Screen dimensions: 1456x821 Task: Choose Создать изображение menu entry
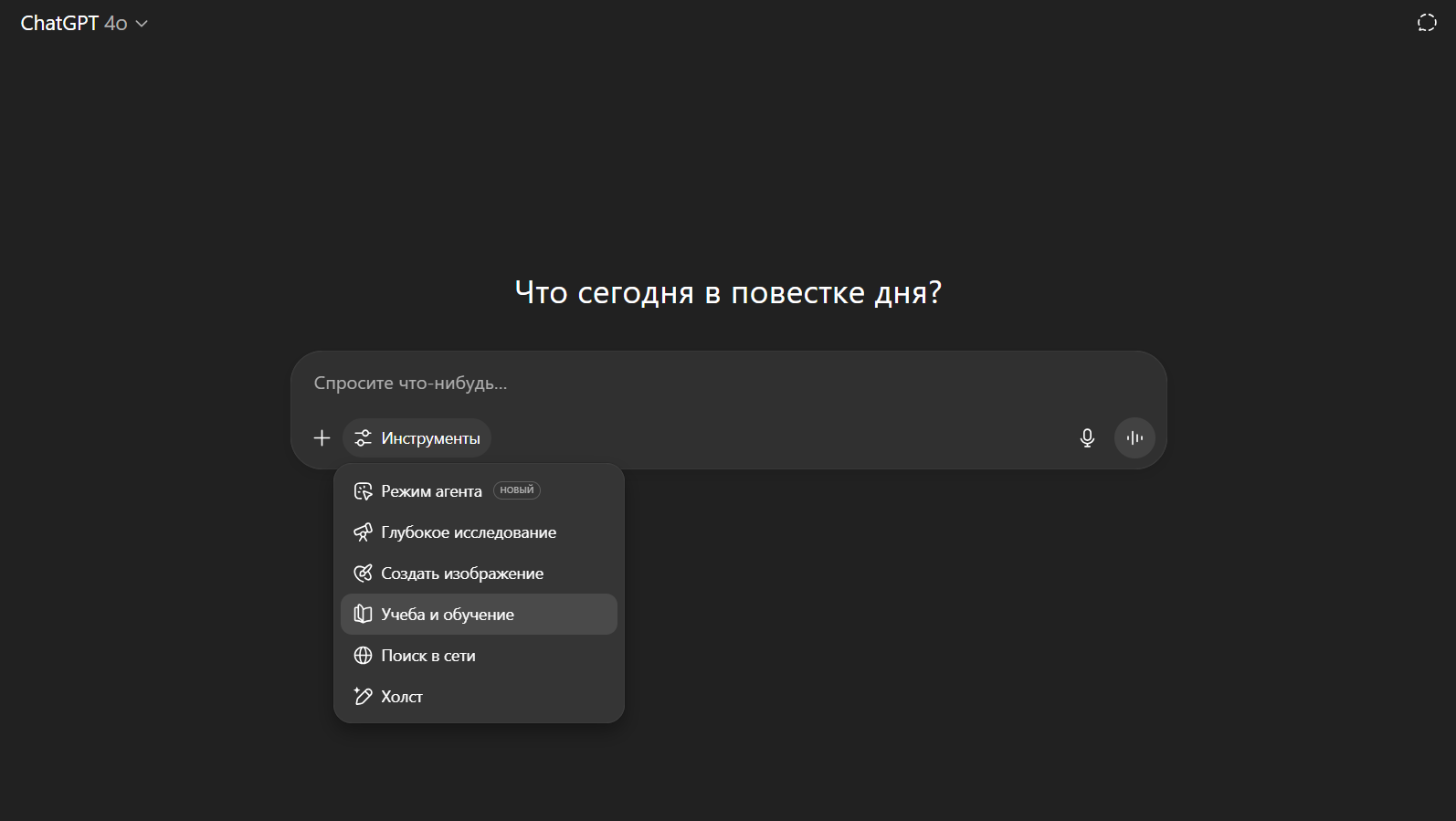coord(462,574)
